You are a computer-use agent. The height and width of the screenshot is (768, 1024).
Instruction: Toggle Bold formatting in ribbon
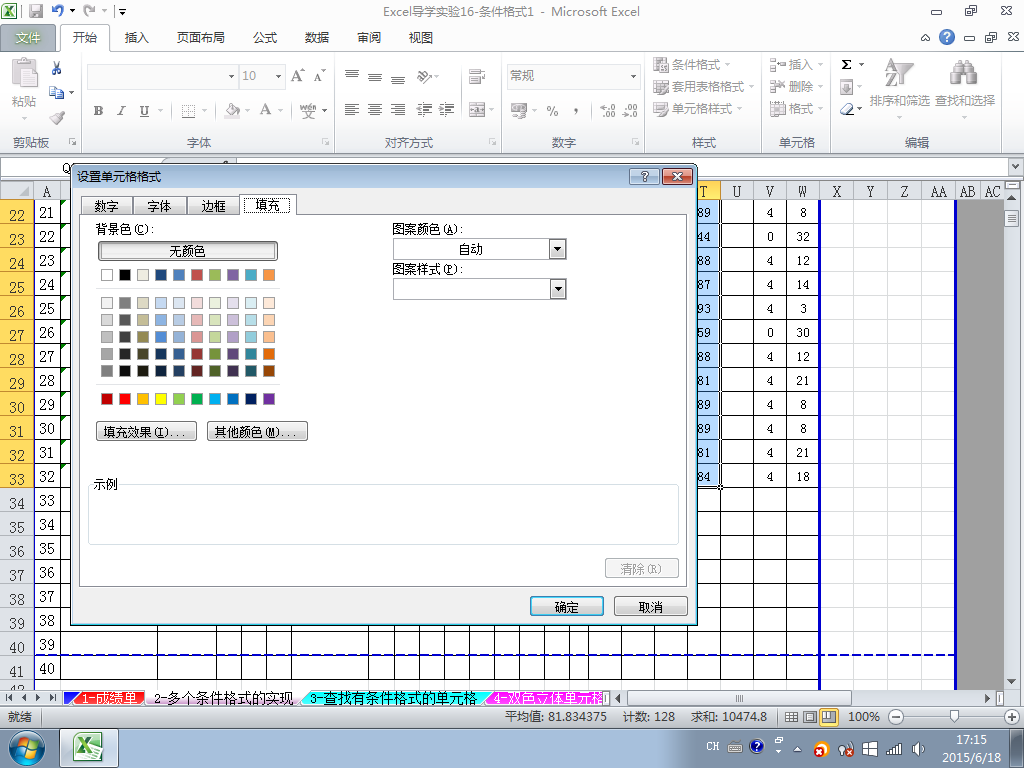coord(99,110)
